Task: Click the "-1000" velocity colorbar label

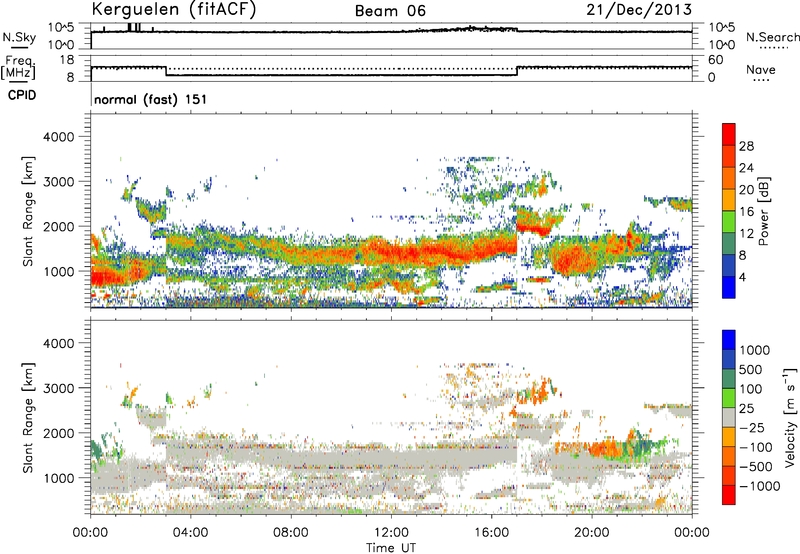Action: pyautogui.click(x=759, y=486)
